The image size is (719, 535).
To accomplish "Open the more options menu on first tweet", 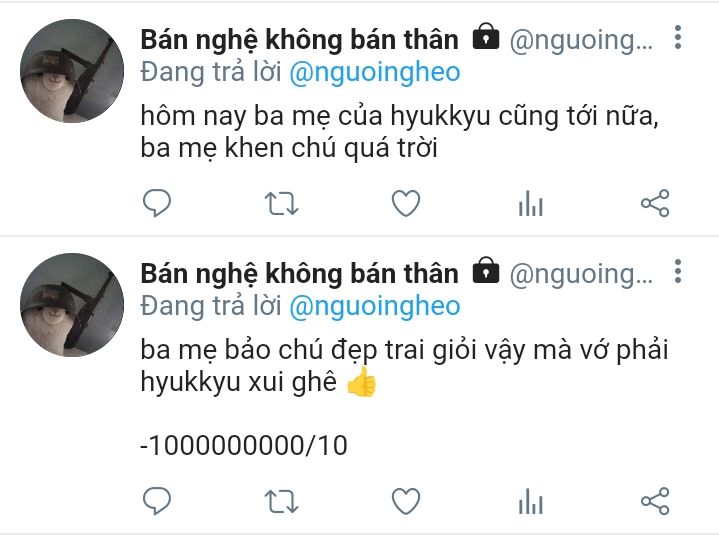I will 678,37.
